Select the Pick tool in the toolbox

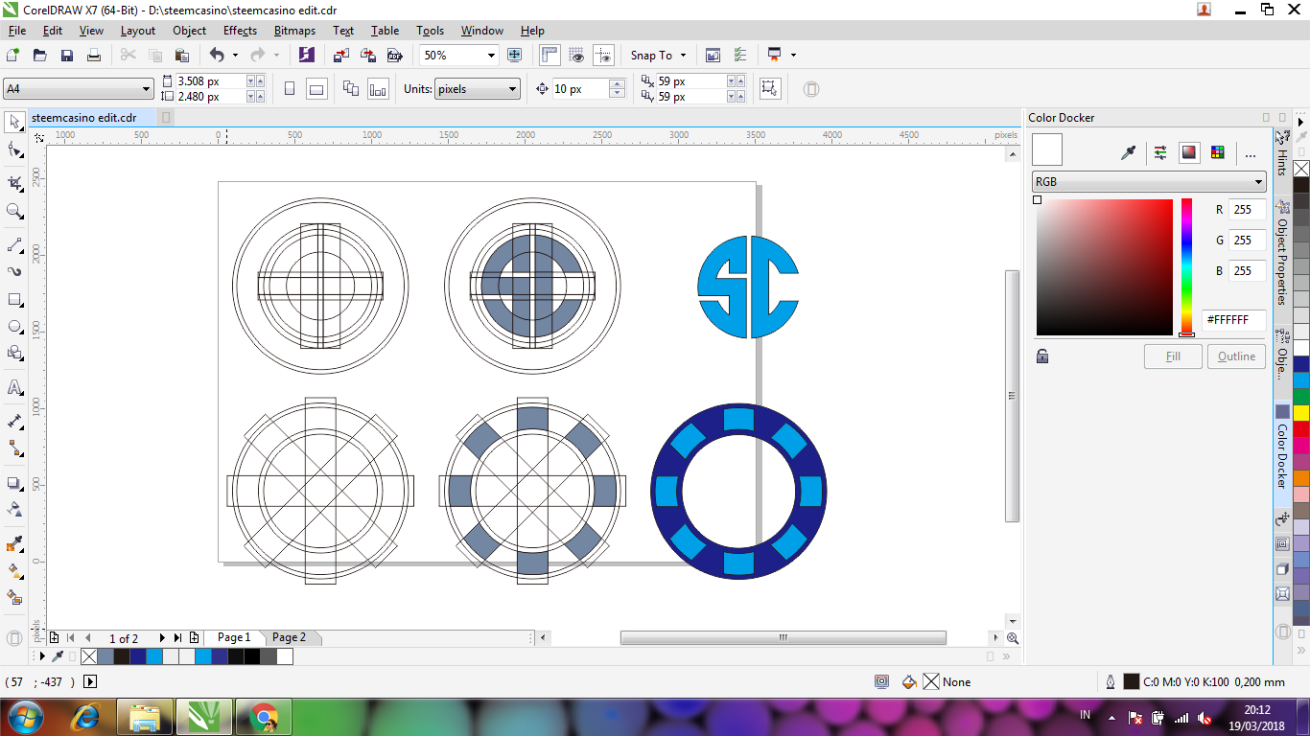point(15,122)
